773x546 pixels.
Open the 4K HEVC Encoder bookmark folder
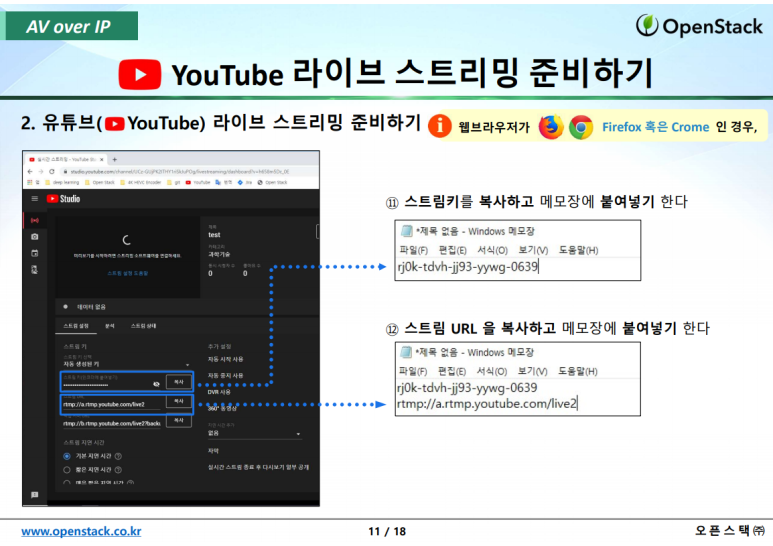point(141,182)
